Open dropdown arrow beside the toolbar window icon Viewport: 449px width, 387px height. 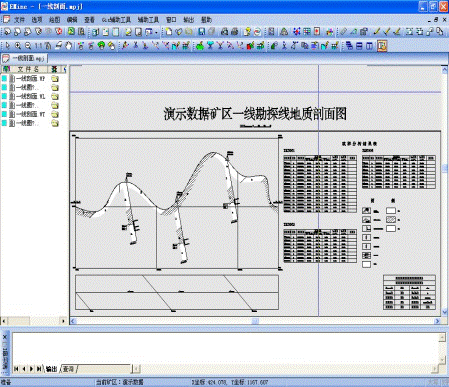click(156, 32)
